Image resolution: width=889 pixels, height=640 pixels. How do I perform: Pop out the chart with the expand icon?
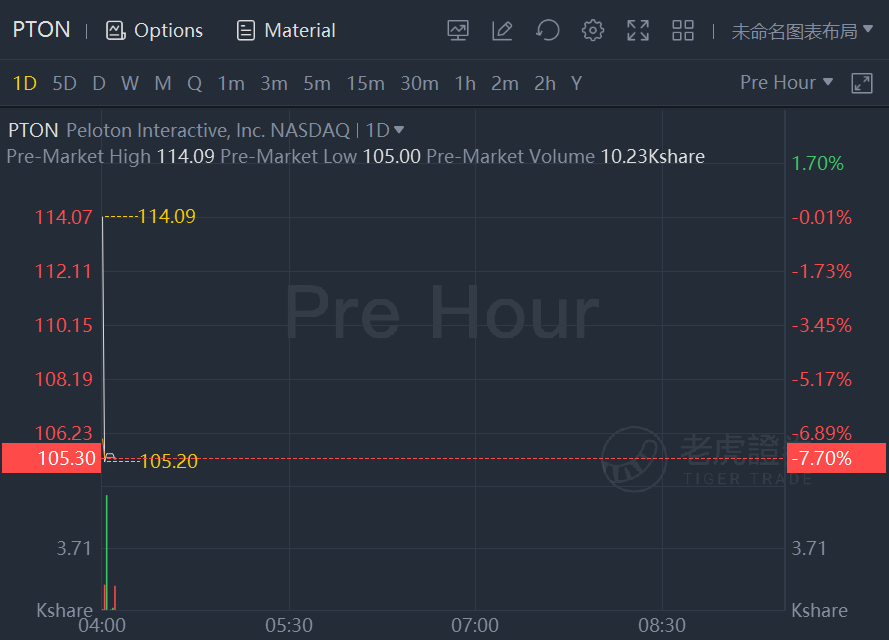(862, 83)
